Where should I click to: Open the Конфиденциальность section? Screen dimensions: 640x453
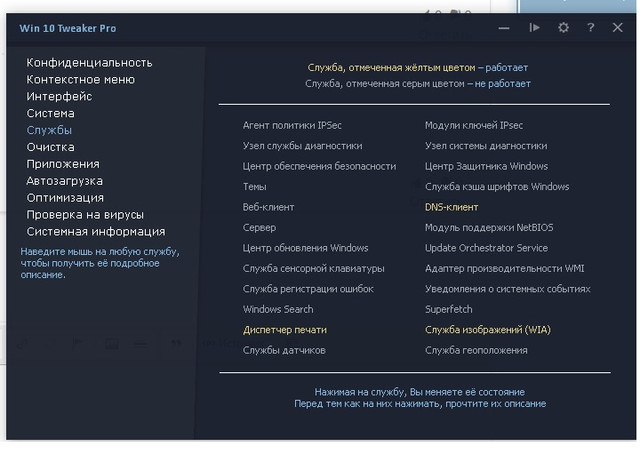point(89,62)
